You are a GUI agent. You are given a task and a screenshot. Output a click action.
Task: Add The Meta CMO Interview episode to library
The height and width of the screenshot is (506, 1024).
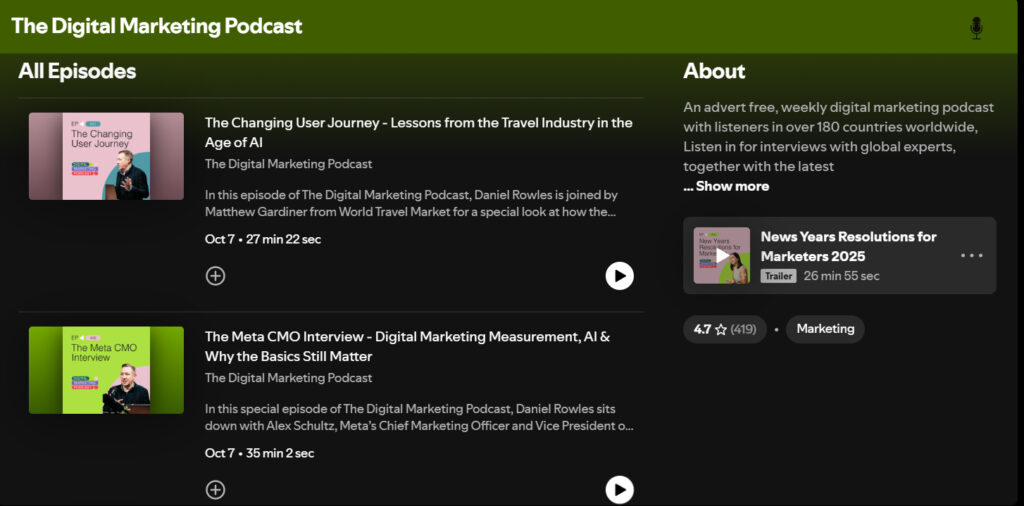[215, 490]
